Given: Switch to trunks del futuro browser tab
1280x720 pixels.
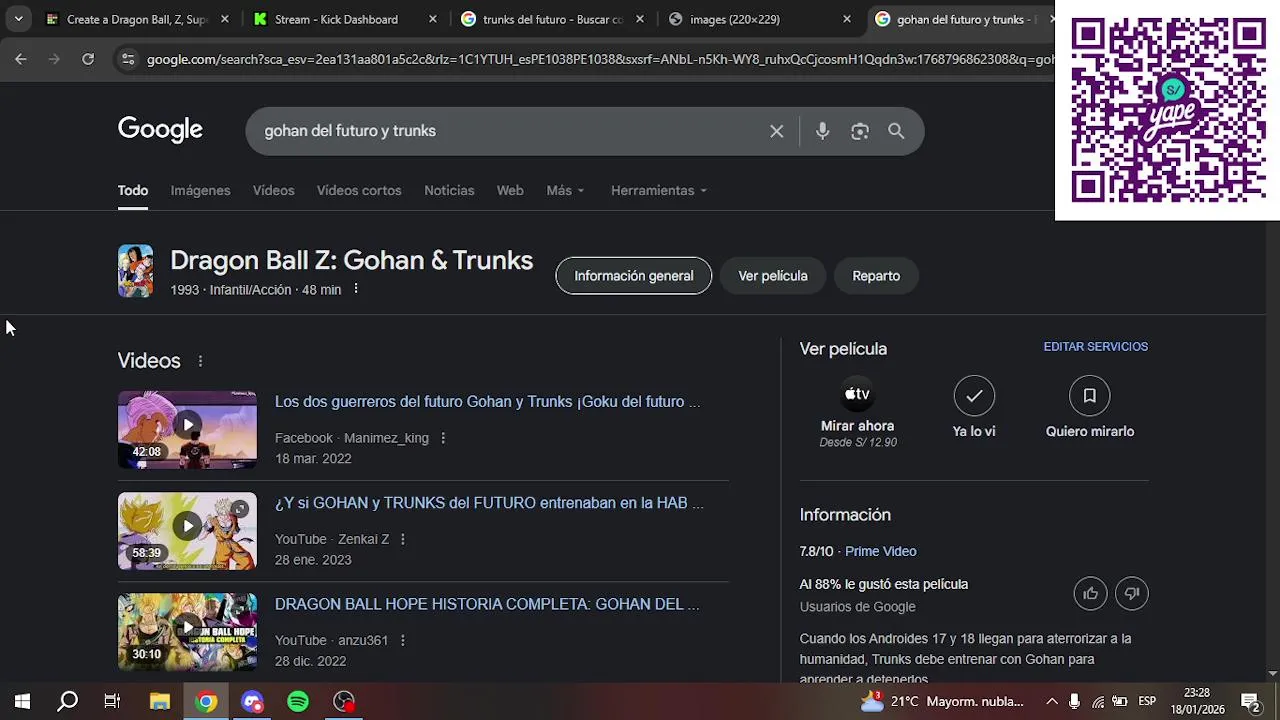Looking at the screenshot, I should [x=553, y=19].
